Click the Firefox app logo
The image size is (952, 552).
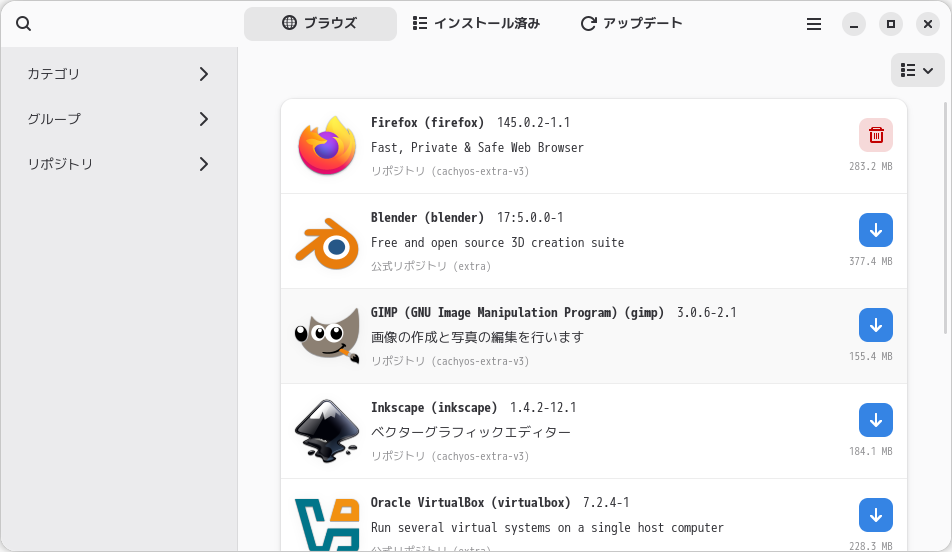[x=327, y=146]
